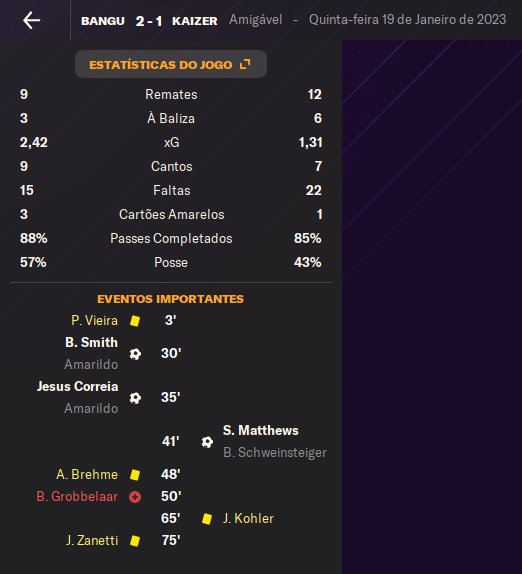The width and height of the screenshot is (522, 574).
Task: Click the goal ball icon at 35'
Action: (x=135, y=398)
